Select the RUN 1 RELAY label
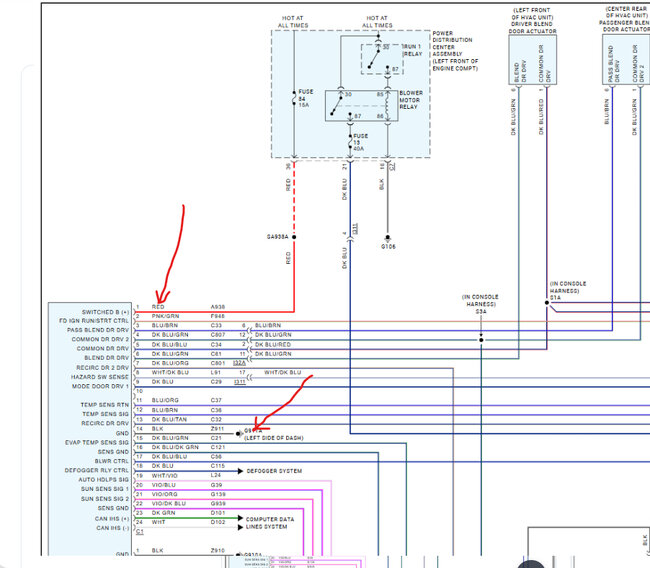 click(412, 50)
